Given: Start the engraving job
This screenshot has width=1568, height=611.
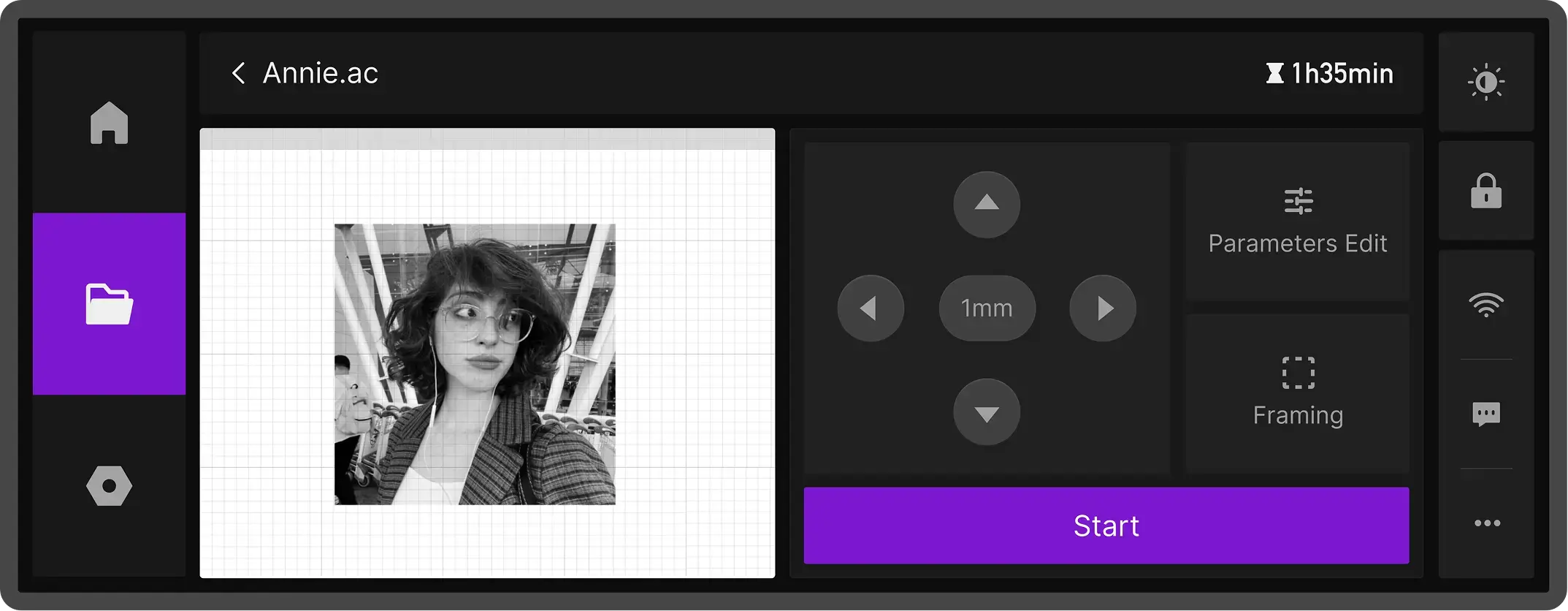Looking at the screenshot, I should tap(1106, 525).
